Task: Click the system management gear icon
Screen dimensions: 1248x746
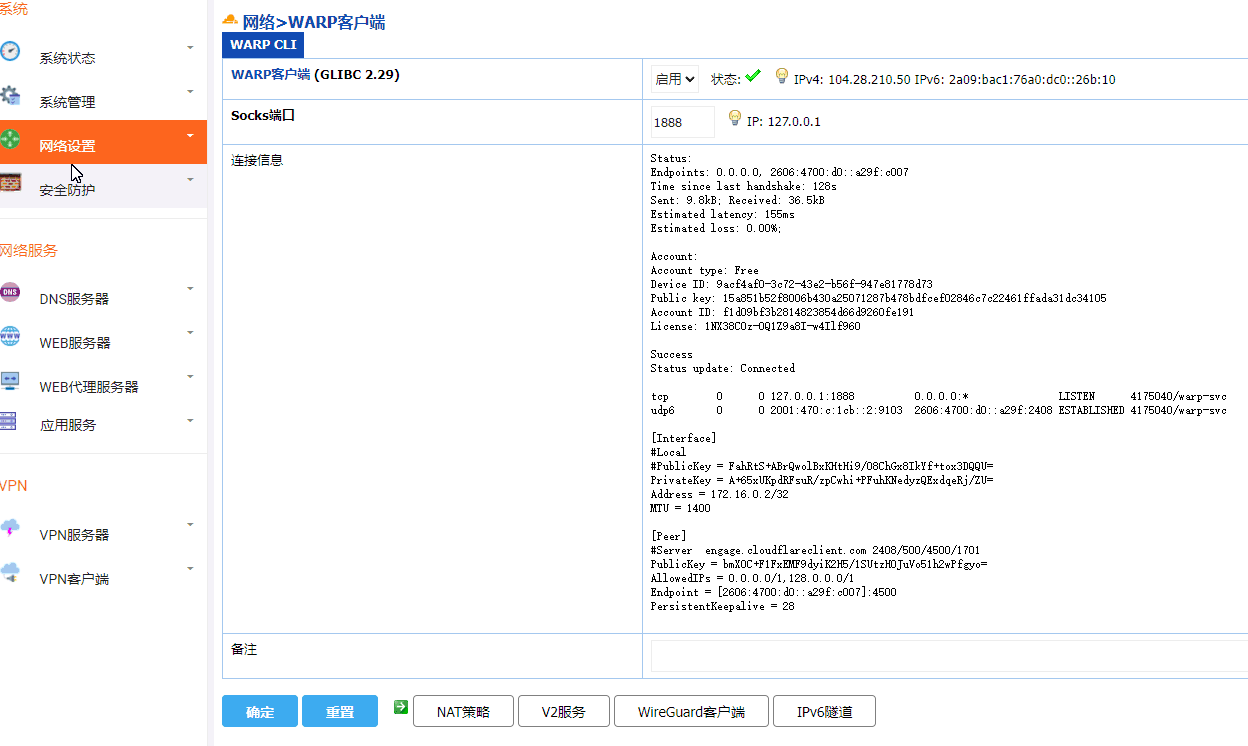Action: tap(9, 95)
